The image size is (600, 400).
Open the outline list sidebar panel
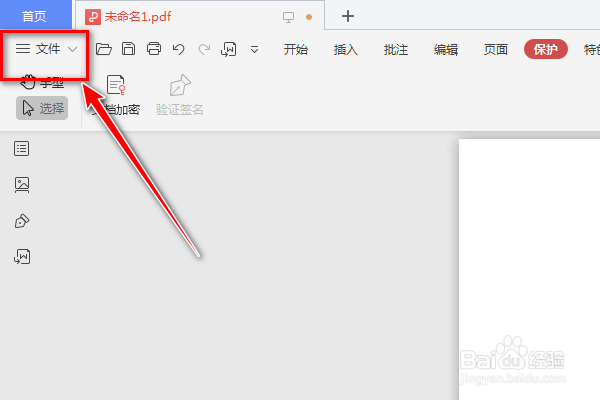[21, 149]
